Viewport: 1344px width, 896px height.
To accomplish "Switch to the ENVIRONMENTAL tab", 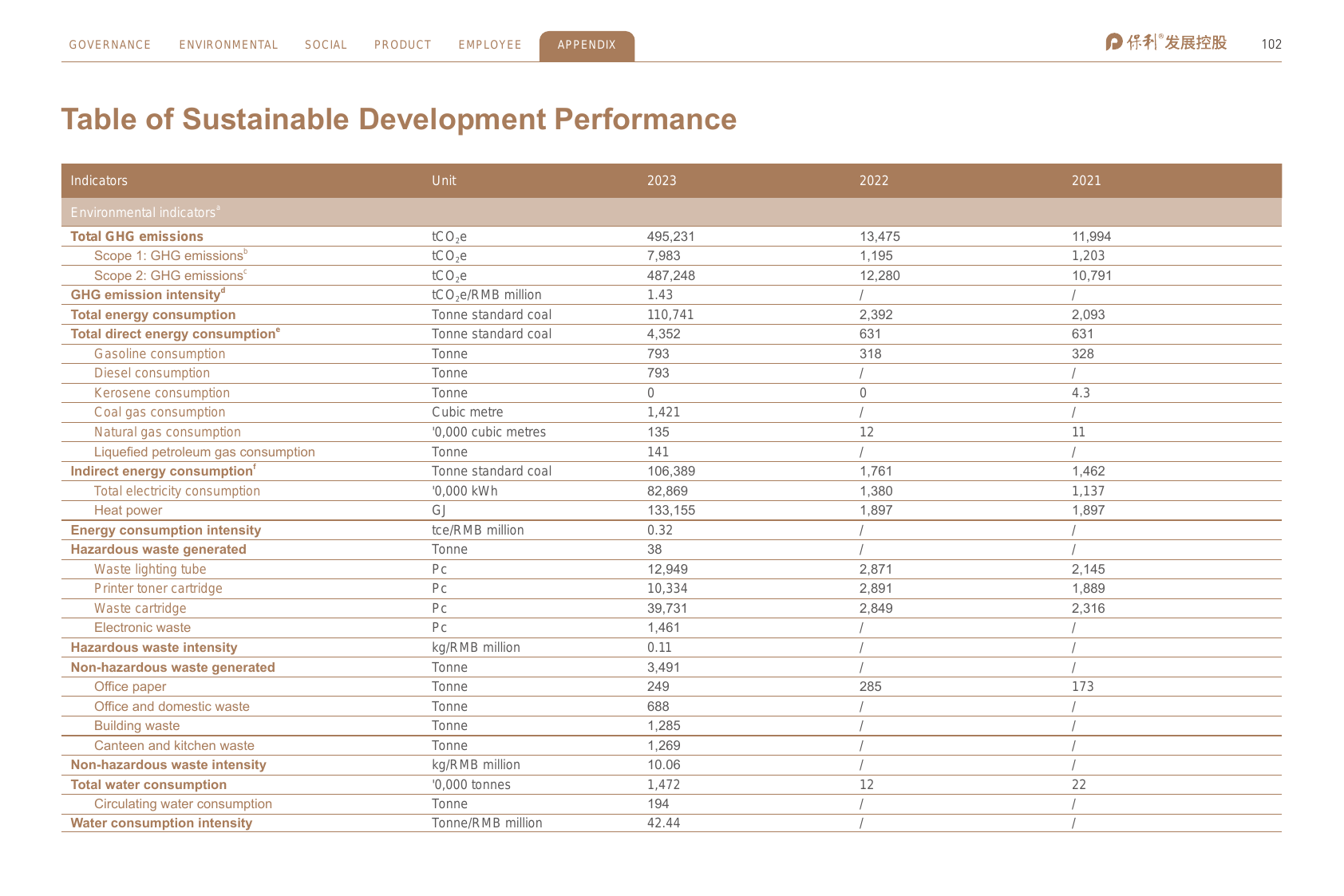I will click(x=228, y=45).
